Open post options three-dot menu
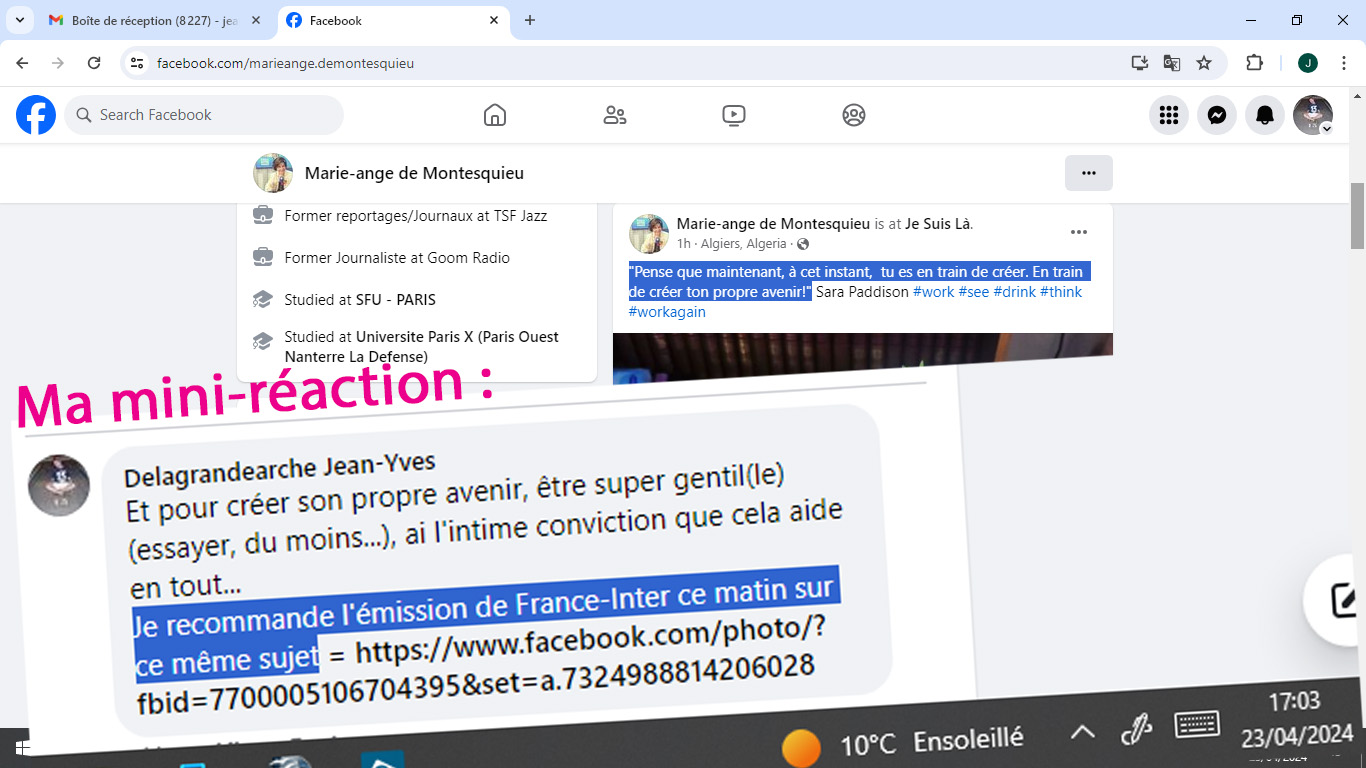Screen dimensions: 1366x768 click(1079, 232)
